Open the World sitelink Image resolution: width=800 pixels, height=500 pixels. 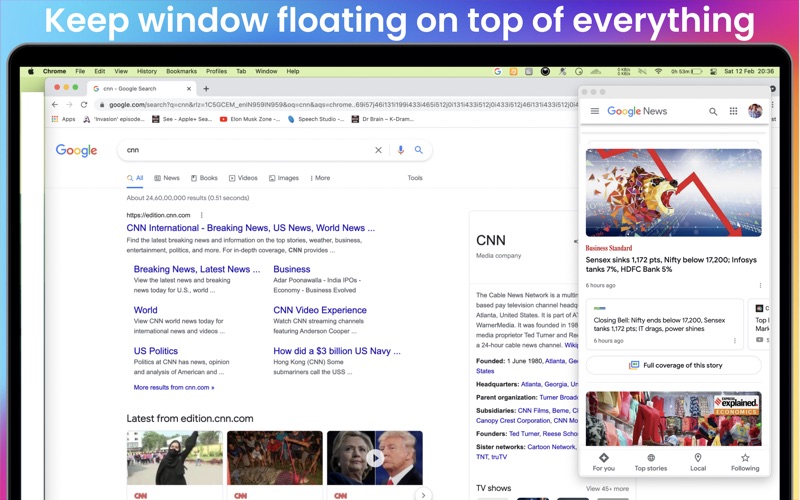coord(145,310)
